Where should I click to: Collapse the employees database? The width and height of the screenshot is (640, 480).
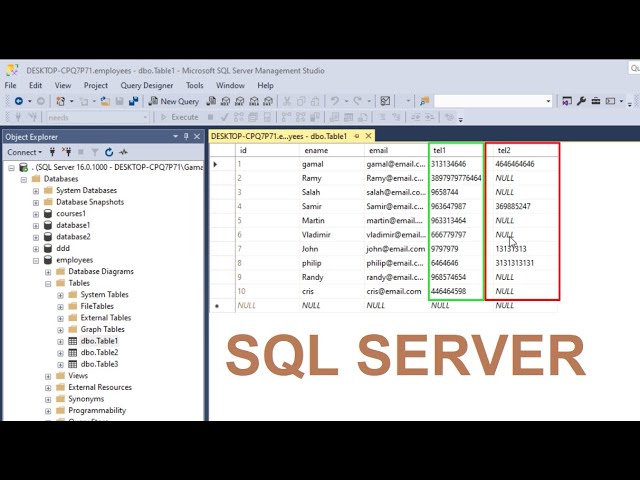(x=36, y=260)
